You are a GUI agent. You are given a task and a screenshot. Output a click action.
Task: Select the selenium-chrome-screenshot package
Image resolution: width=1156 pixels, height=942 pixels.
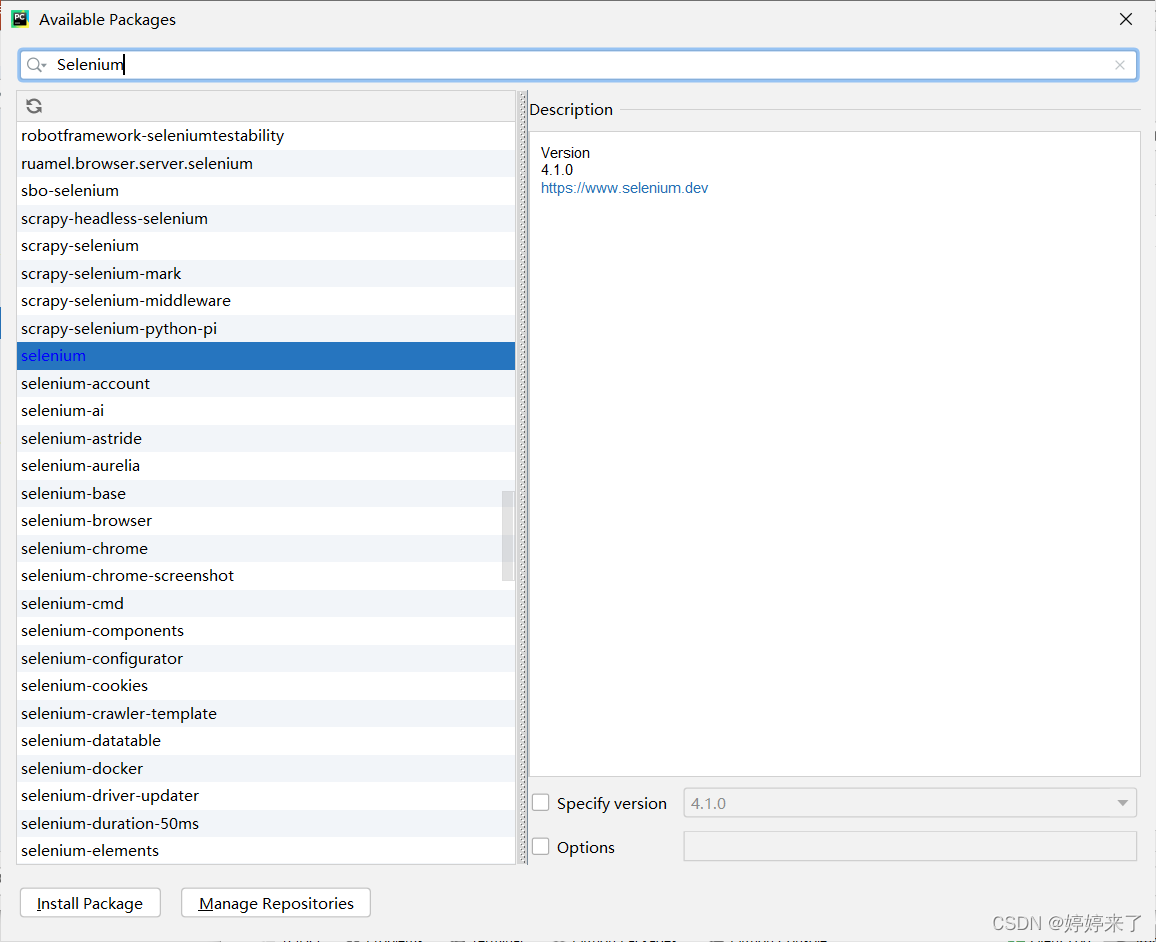tap(265, 576)
